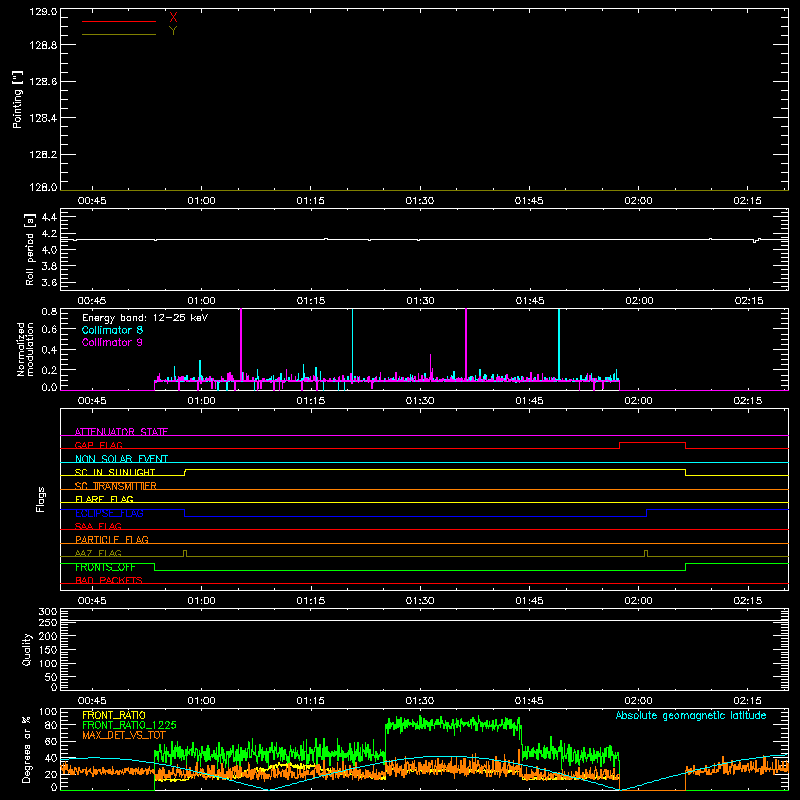Select the Flags axis title
The width and height of the screenshot is (800, 800).
pos(41,499)
